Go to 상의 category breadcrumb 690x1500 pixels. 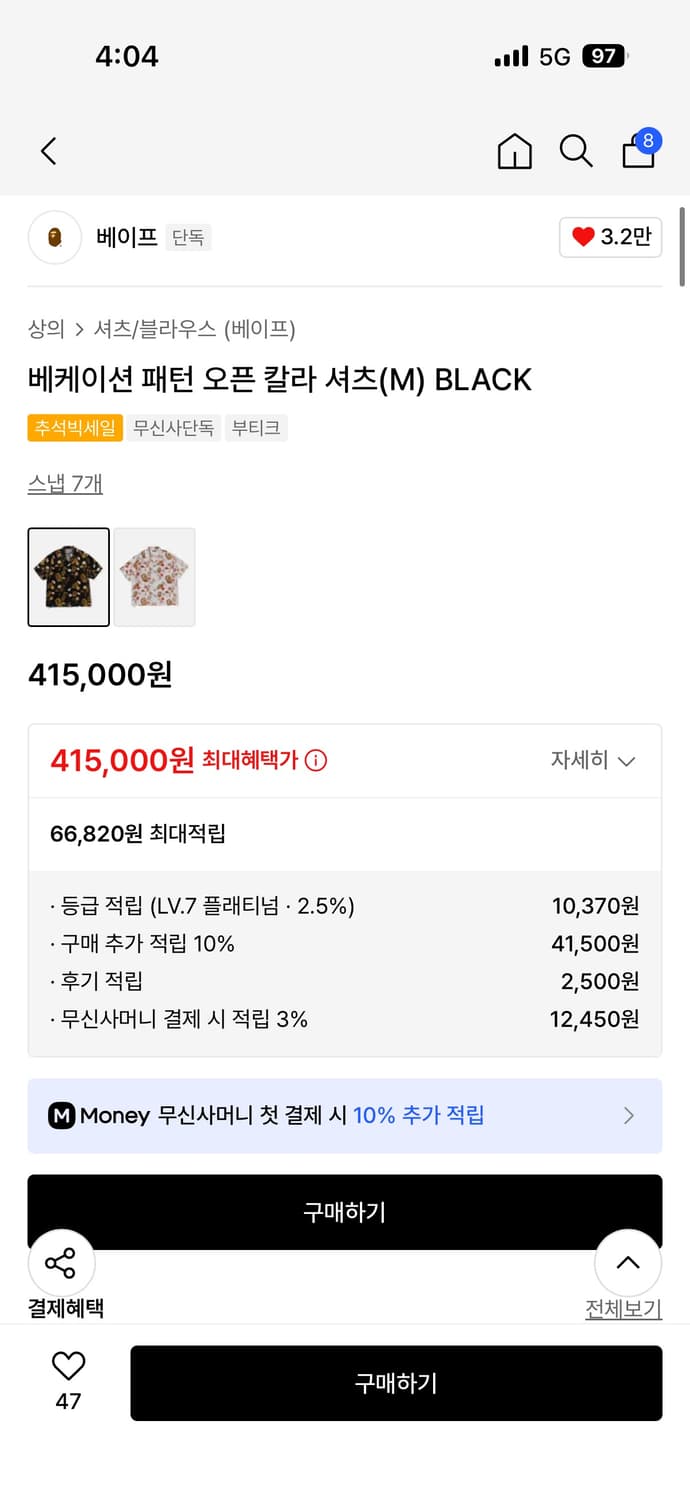coord(46,329)
